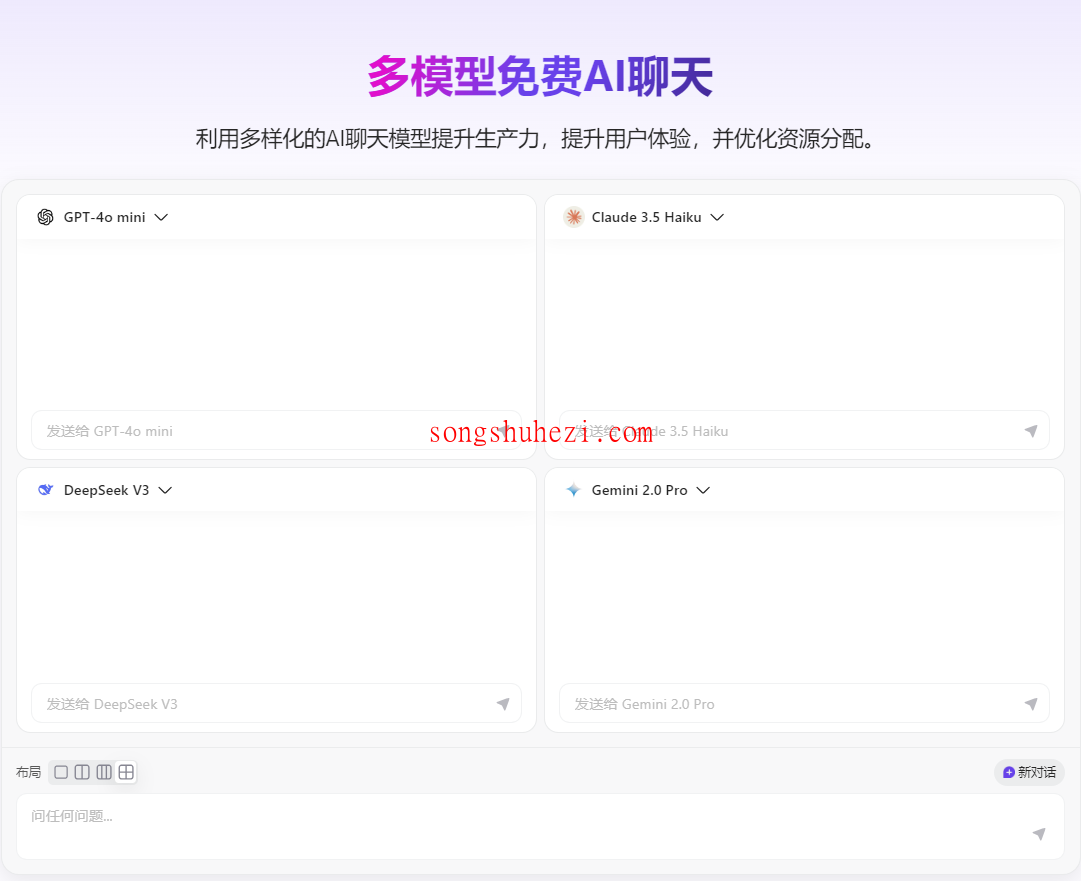
Task: Click the 布局 label
Action: coord(28,772)
